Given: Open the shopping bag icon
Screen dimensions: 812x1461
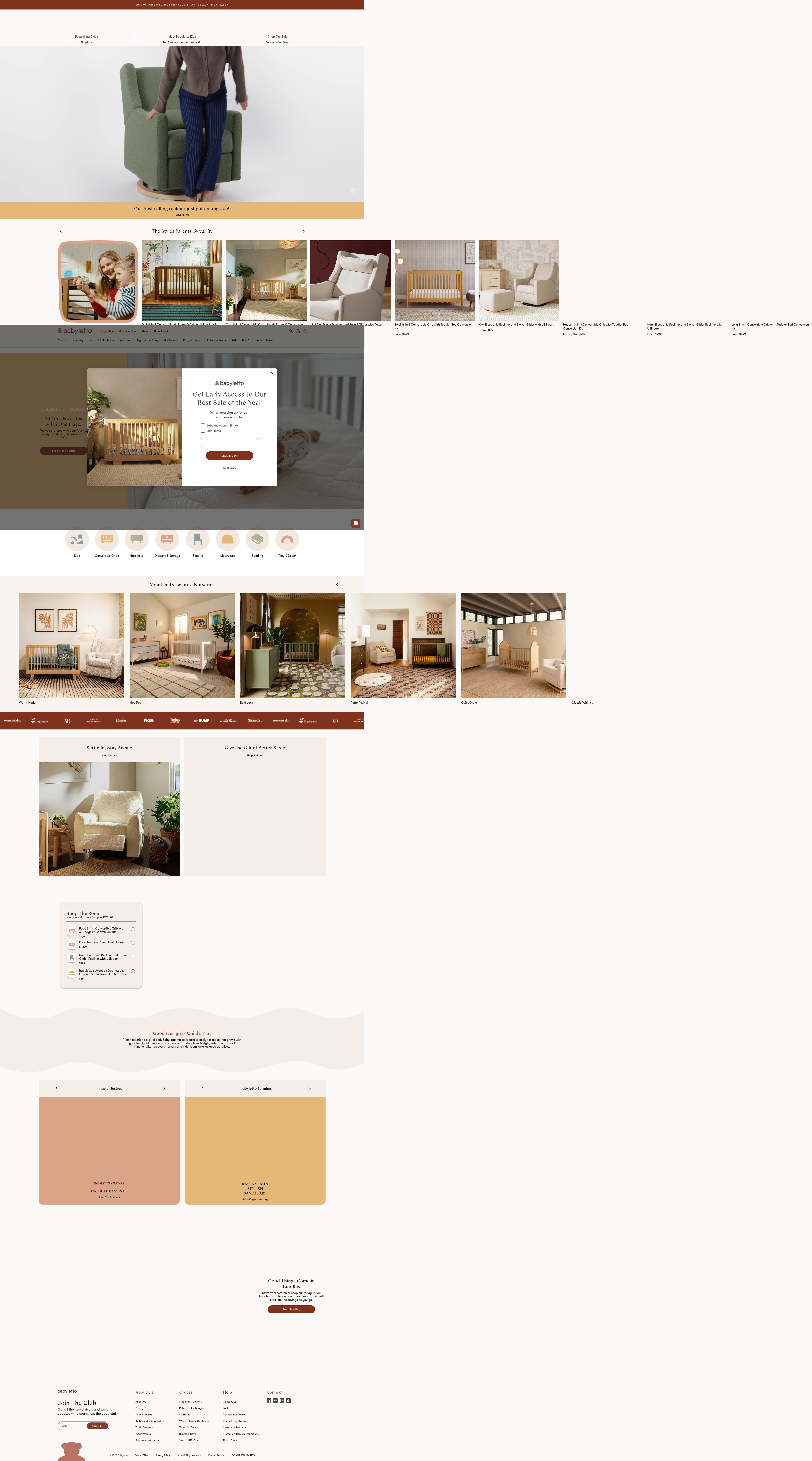Looking at the screenshot, I should pyautogui.click(x=304, y=331).
